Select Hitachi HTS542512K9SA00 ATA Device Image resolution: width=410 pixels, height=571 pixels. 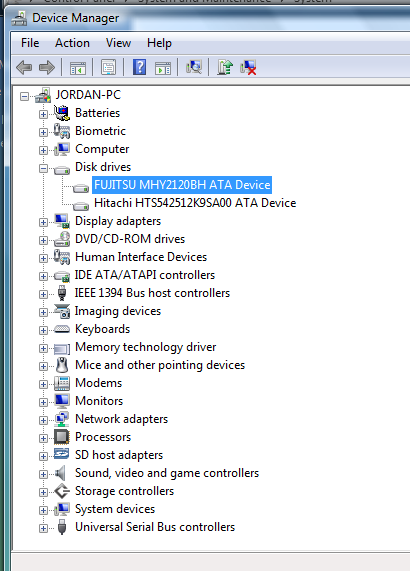195,203
